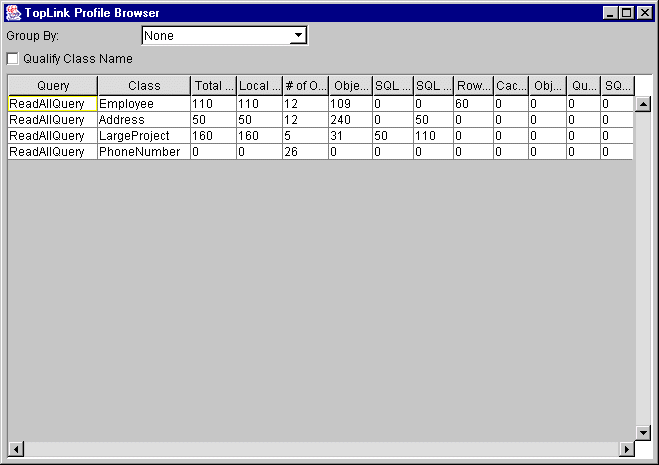The image size is (659, 465).
Task: Minimize the TopLink Profile Browser window
Action: 610,13
